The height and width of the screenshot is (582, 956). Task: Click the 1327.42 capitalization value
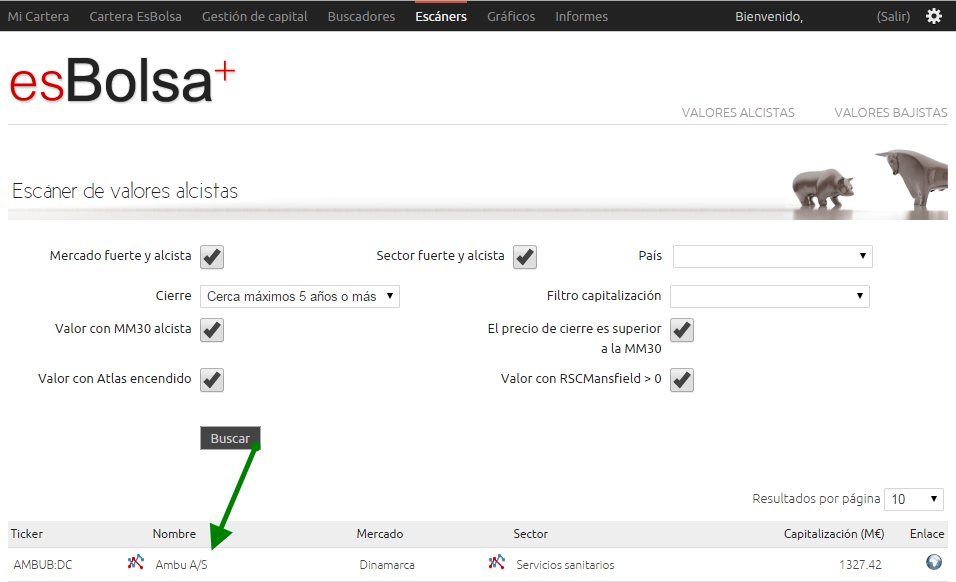[860, 565]
